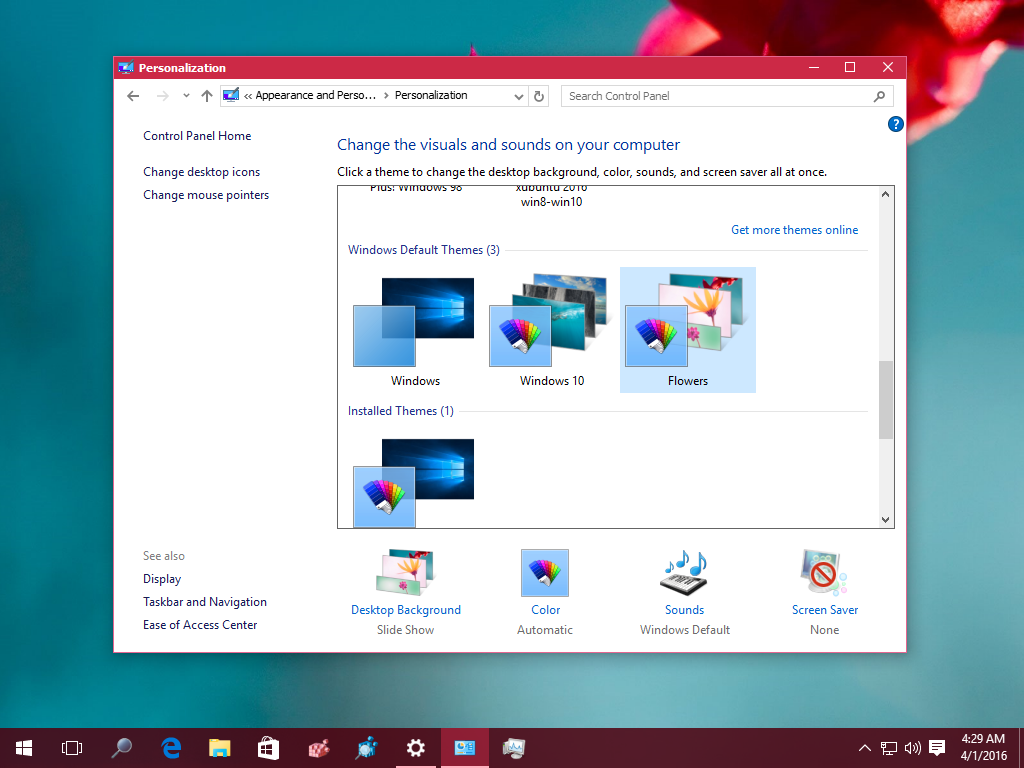Image resolution: width=1024 pixels, height=768 pixels.
Task: Open the Screen Saver icon
Action: [824, 573]
